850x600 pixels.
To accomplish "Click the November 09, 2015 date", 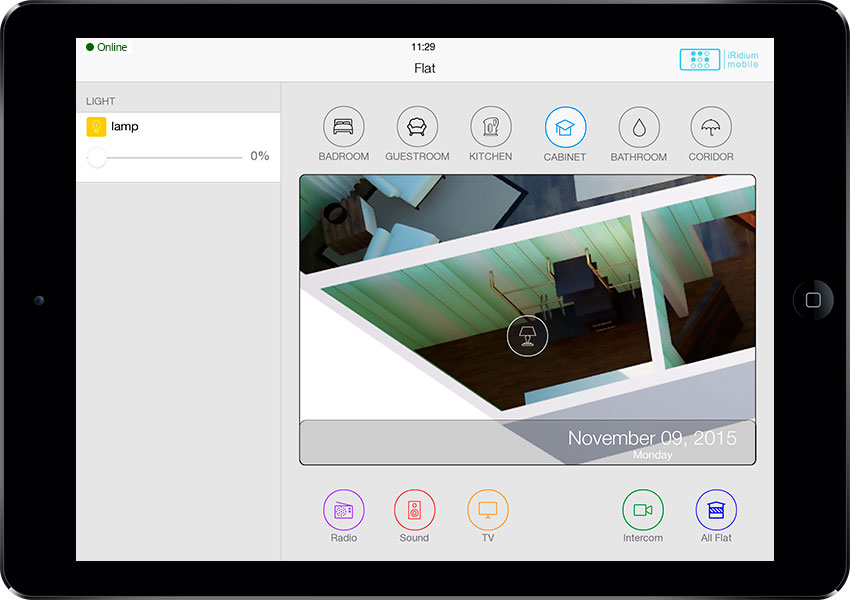I will pos(652,438).
